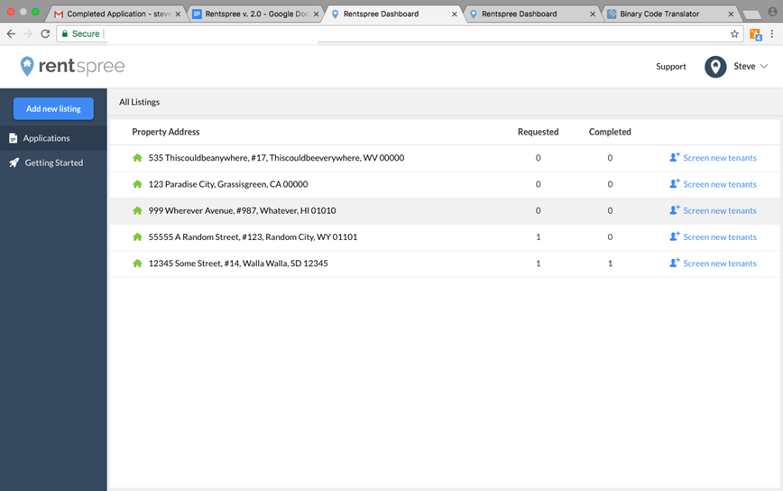The image size is (783, 491).
Task: Screen new tenants for 12345 Some Street
Action: [713, 263]
